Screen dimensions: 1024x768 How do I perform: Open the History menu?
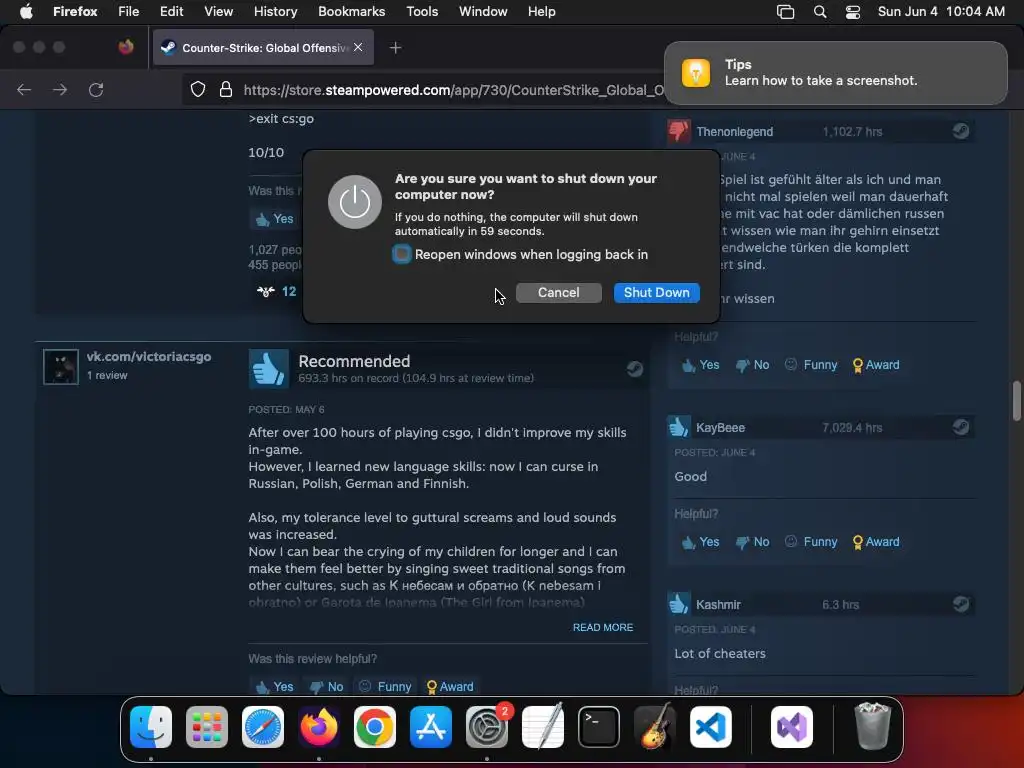[x=275, y=11]
